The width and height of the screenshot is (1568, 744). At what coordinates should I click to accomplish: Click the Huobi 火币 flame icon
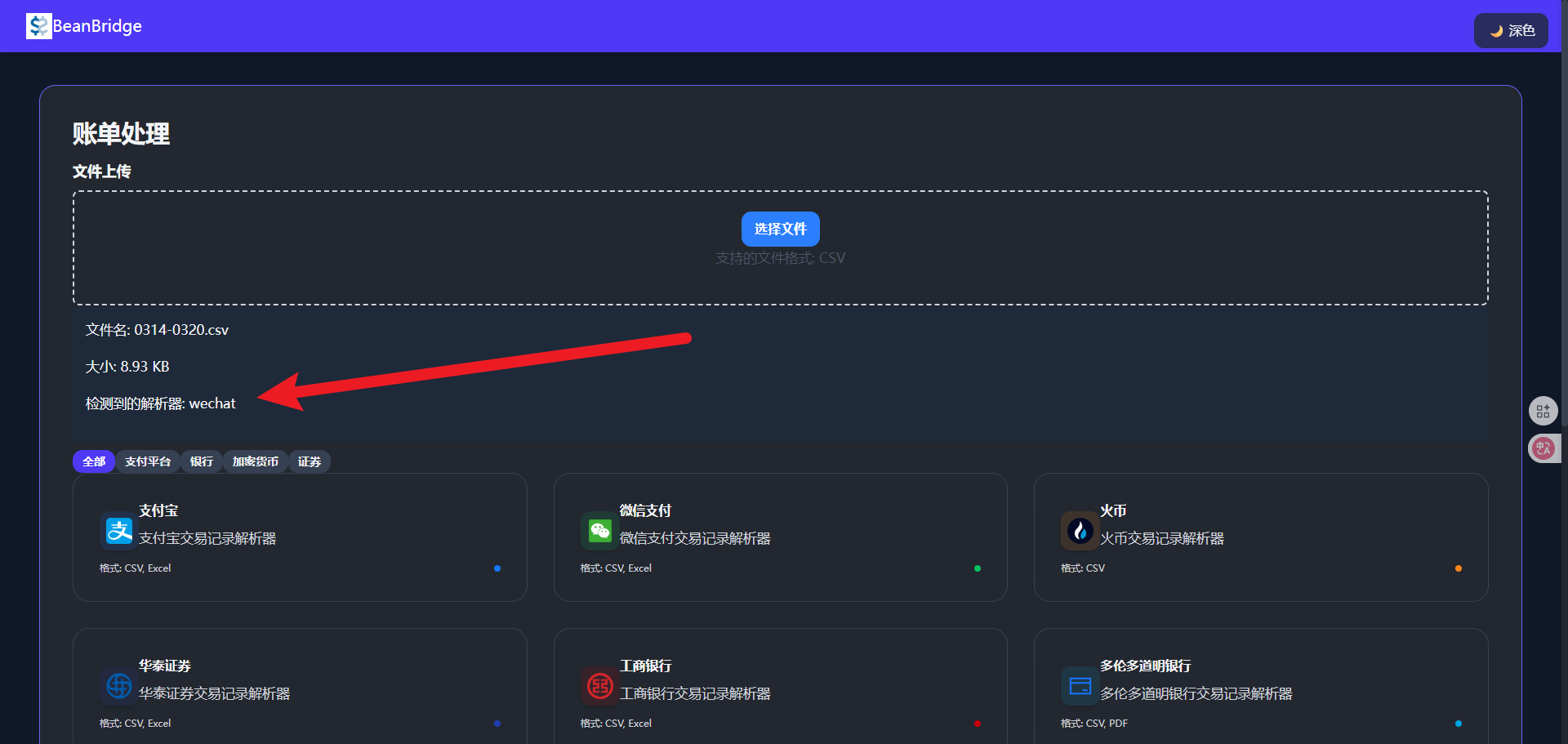point(1080,531)
